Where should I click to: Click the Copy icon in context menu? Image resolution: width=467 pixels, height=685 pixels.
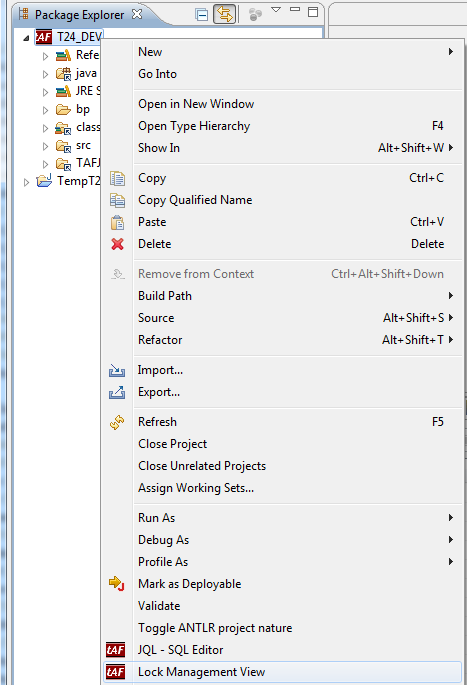[118, 178]
